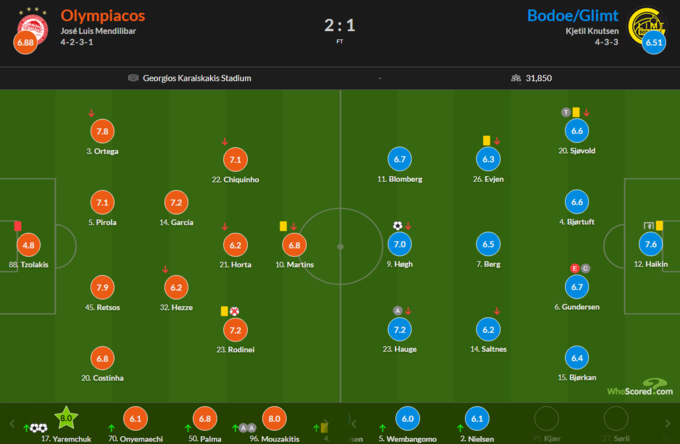Image resolution: width=680 pixels, height=444 pixels.
Task: Click the yellow card icon above Evjen
Action: [486, 140]
